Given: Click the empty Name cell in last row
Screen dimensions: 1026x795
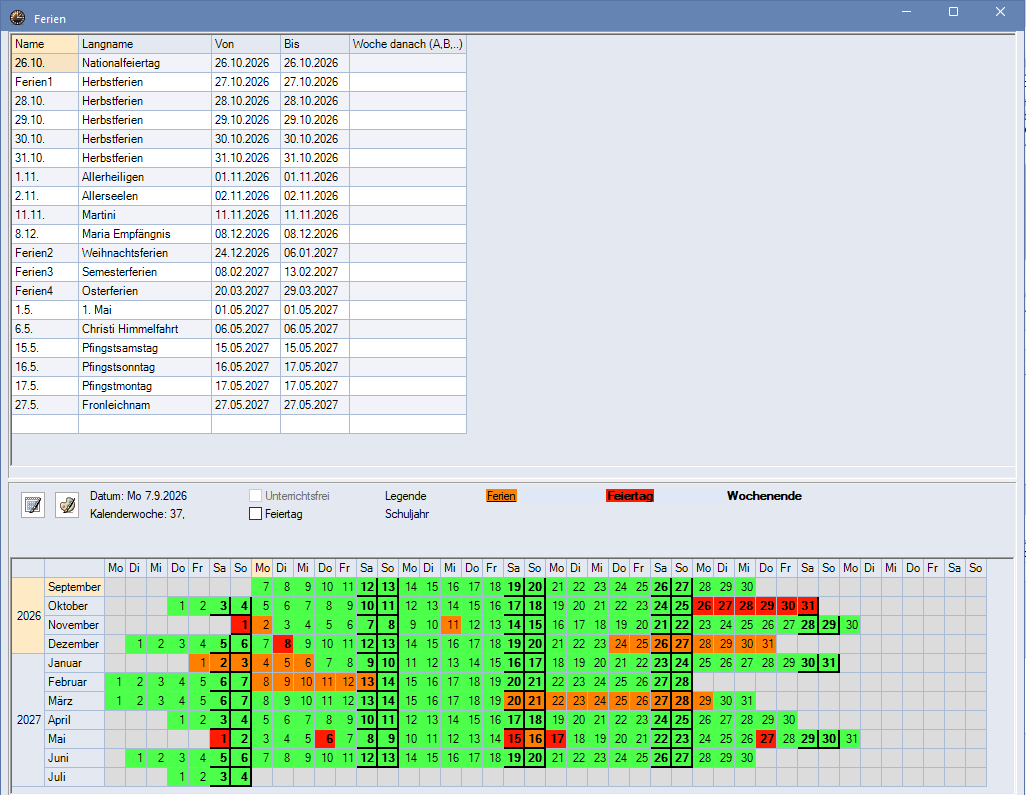Looking at the screenshot, I should coord(45,423).
